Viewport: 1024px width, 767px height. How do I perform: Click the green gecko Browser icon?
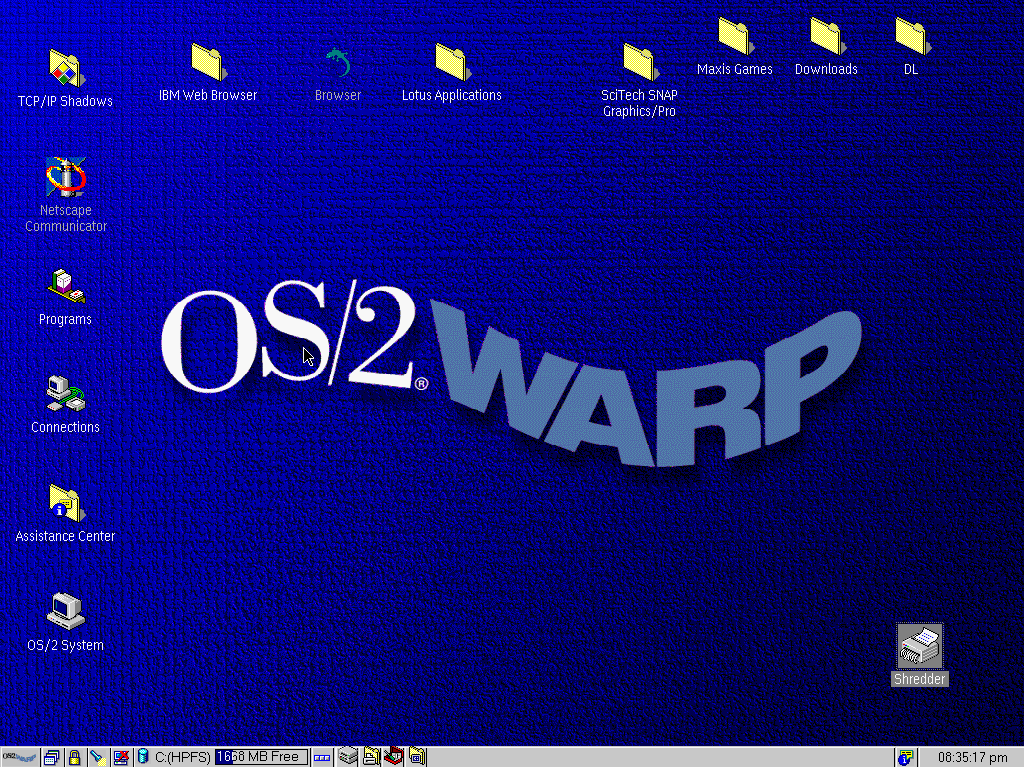pos(338,62)
